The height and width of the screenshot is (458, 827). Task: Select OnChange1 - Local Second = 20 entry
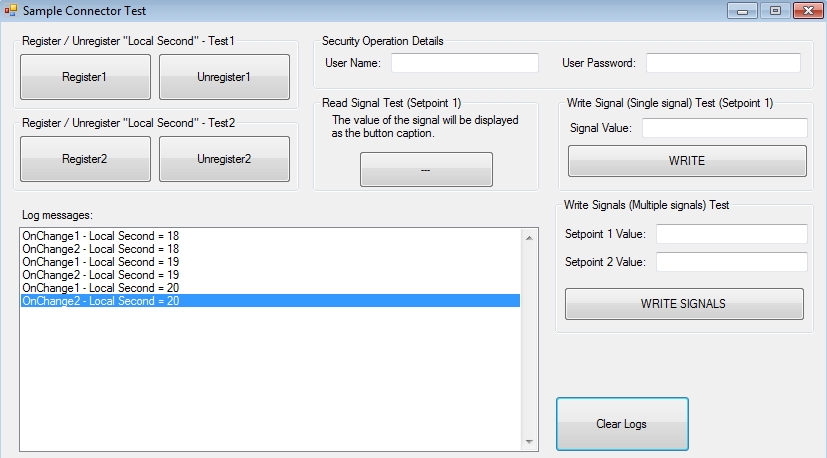click(x=100, y=288)
